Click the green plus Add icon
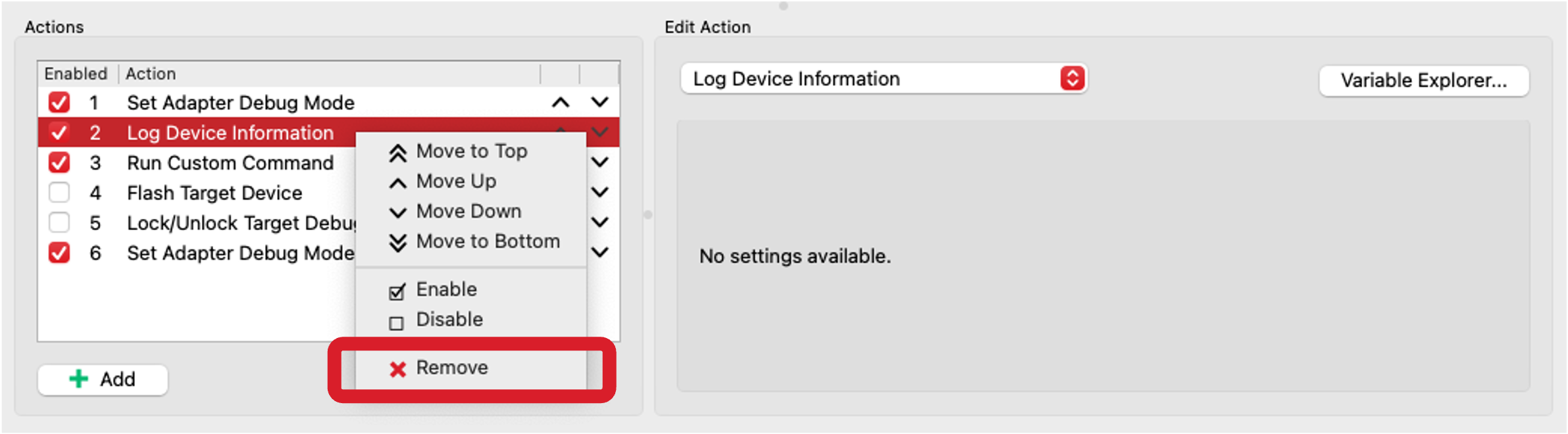This screenshot has height=434, width=1568. pyautogui.click(x=79, y=379)
